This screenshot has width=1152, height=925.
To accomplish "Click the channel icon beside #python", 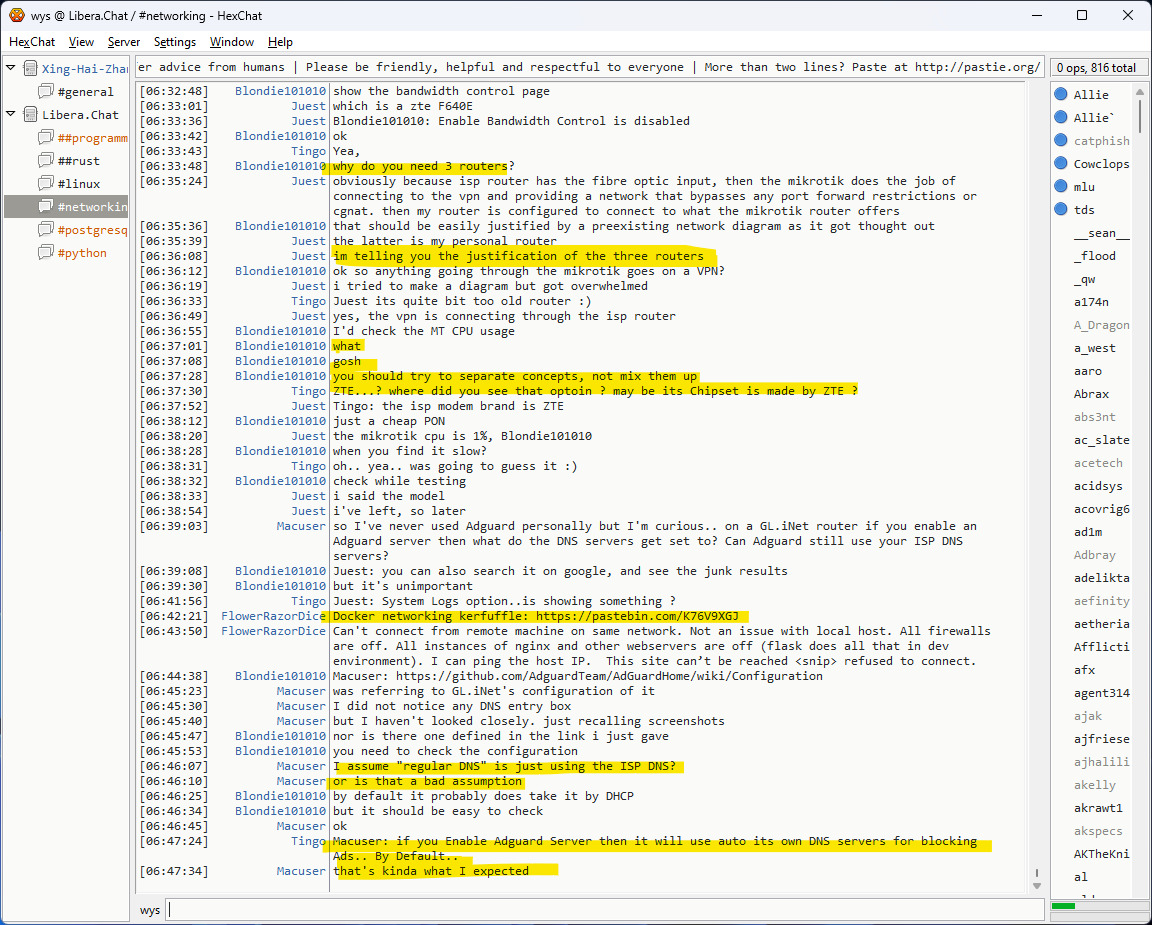I will point(45,253).
